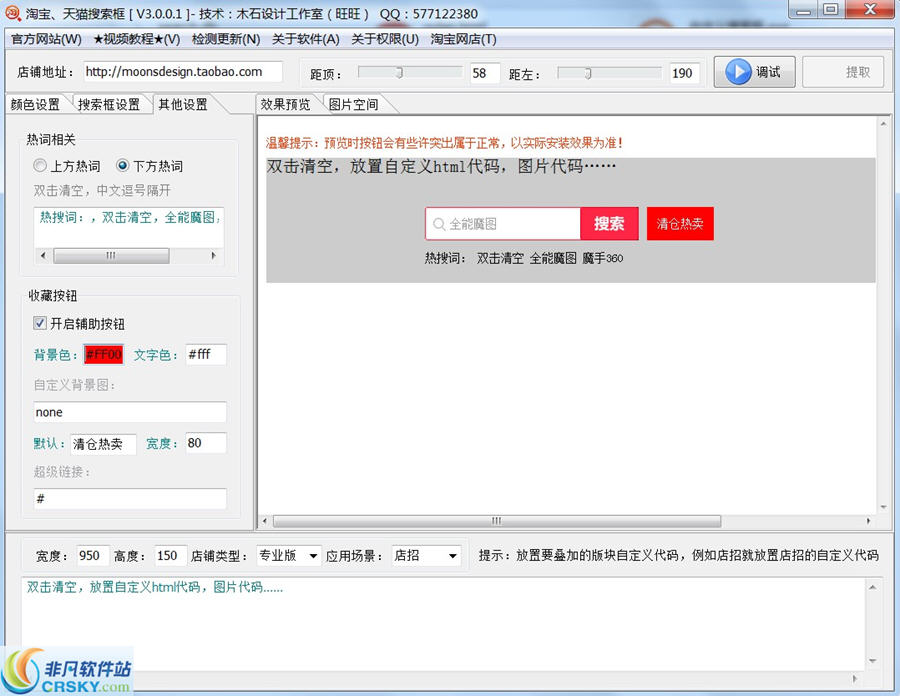Click the 店铺地址 URL input field
This screenshot has width=900, height=696.
click(x=180, y=72)
